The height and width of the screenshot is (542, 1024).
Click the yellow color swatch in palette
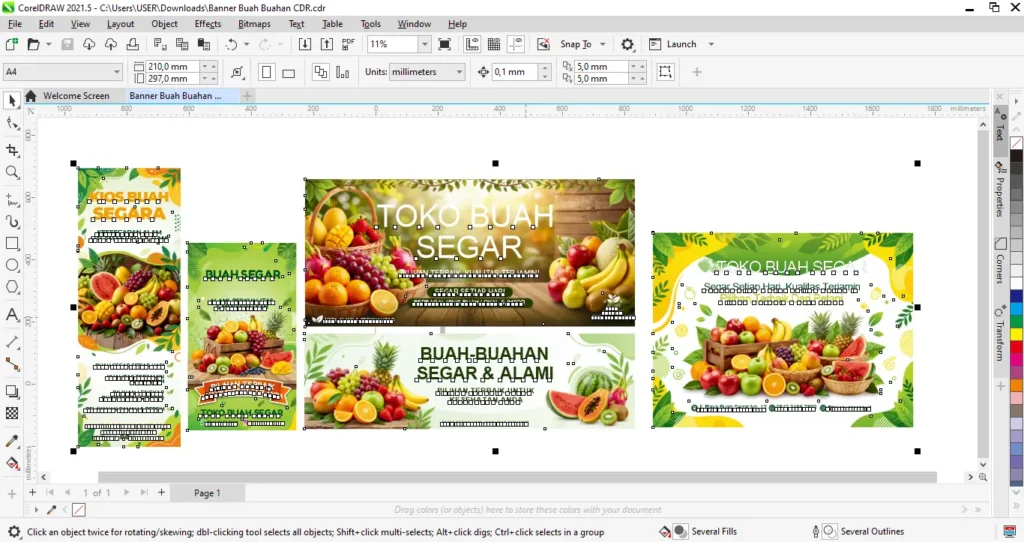[1017, 335]
